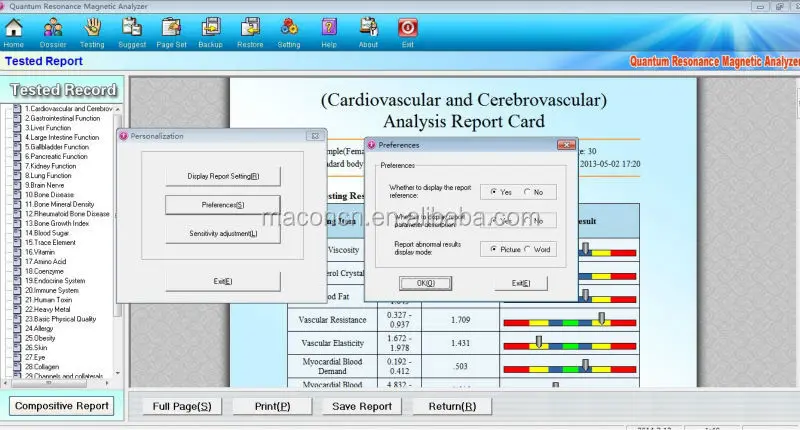Select Rheumatoid Bone Disease record

coord(67,214)
